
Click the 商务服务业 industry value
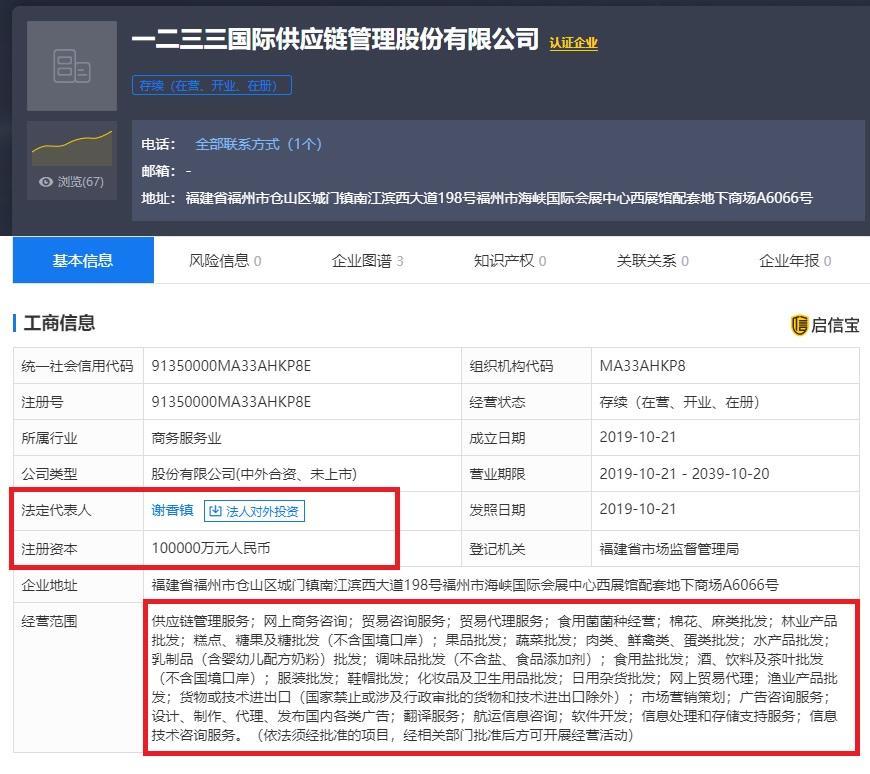pos(186,438)
